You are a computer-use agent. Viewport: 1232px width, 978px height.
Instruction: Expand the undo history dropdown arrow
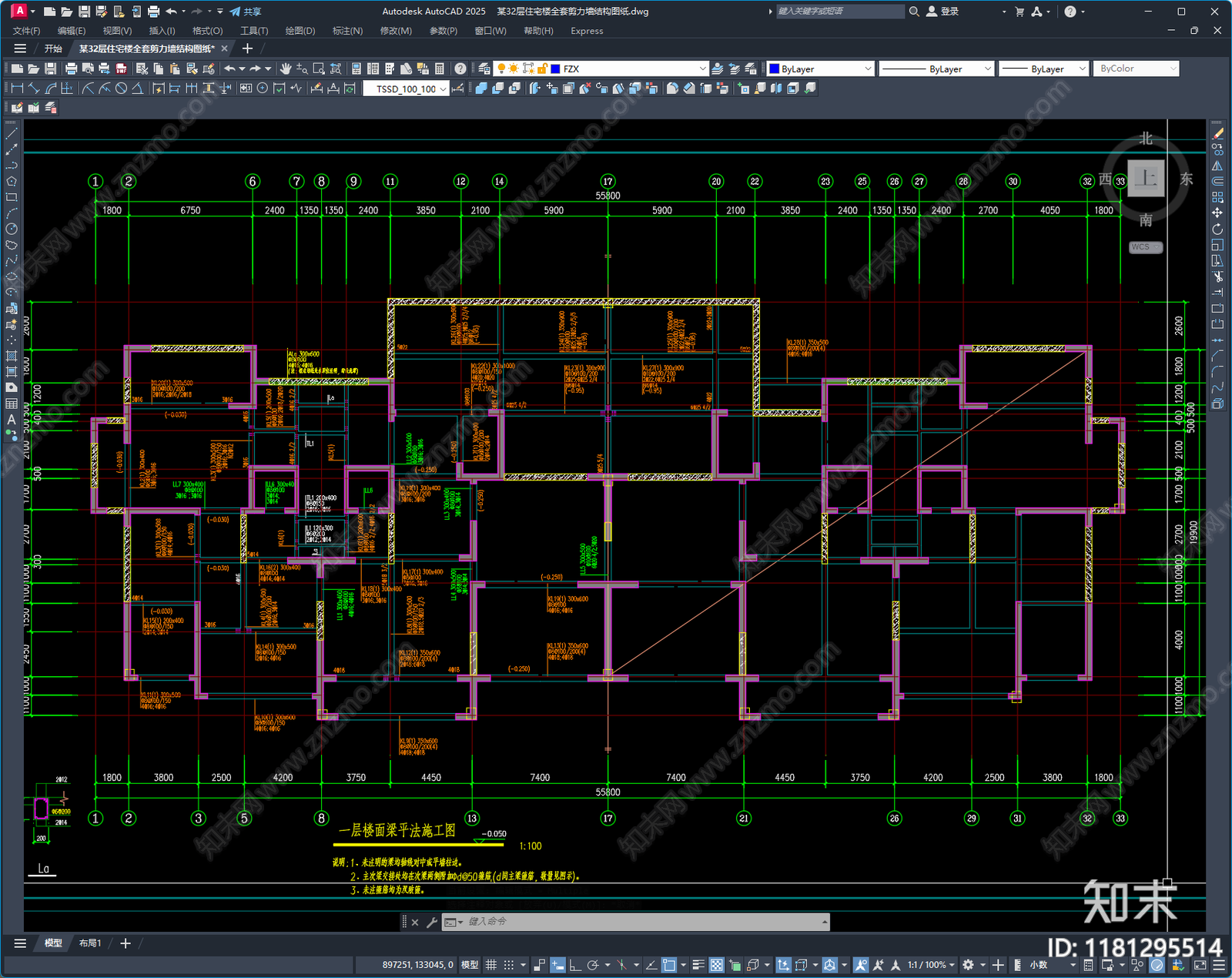pyautogui.click(x=242, y=69)
